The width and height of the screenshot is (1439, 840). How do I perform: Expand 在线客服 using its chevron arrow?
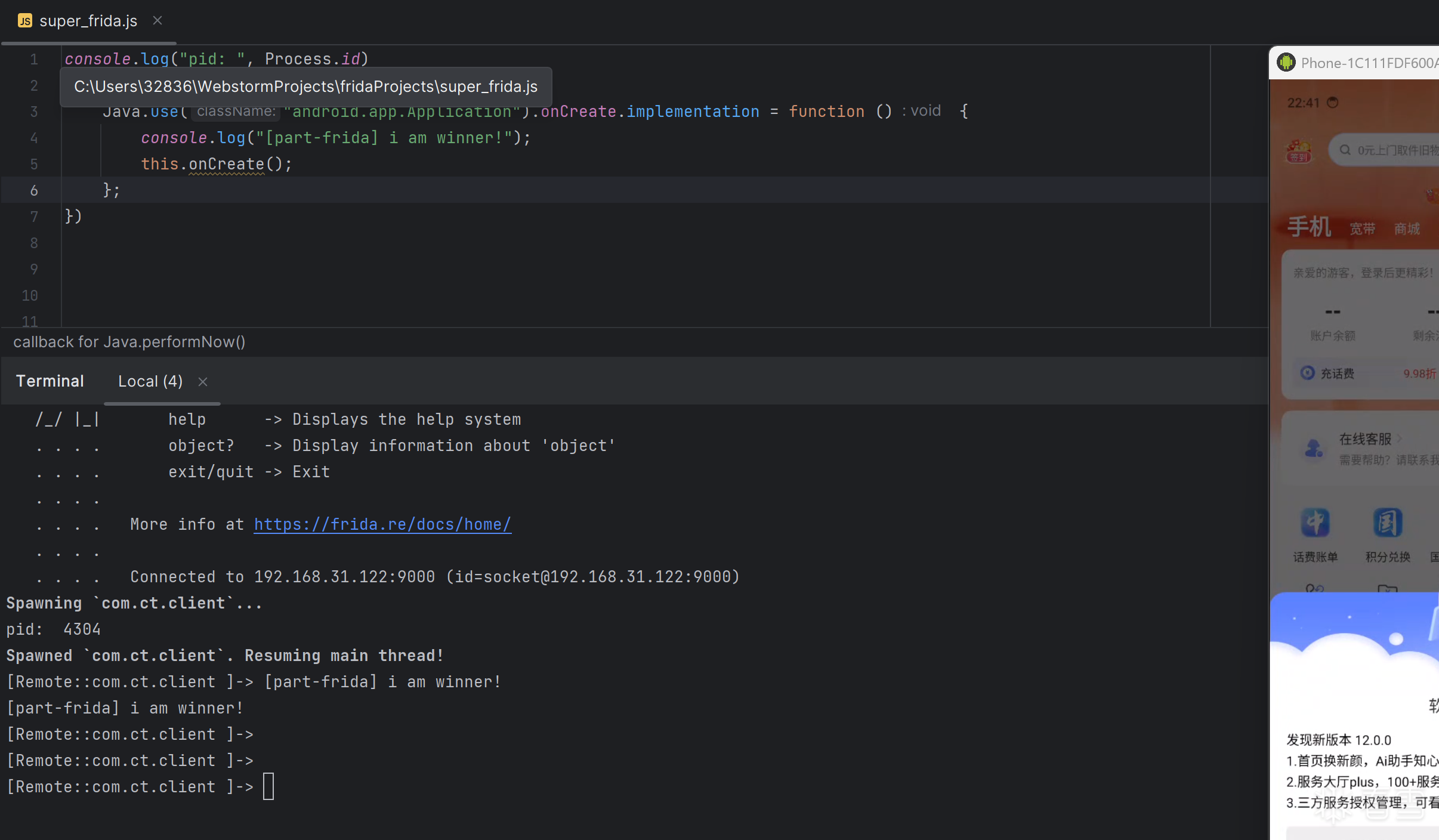coord(1399,439)
